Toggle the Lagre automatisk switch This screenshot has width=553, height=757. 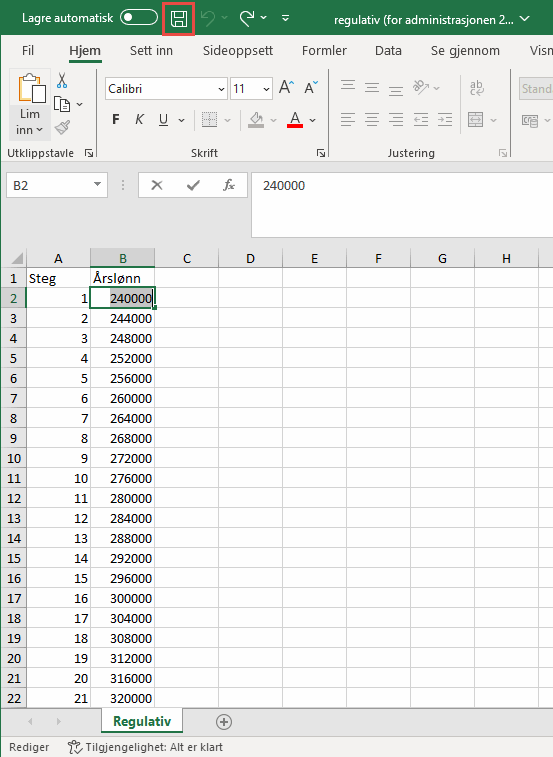click(139, 18)
